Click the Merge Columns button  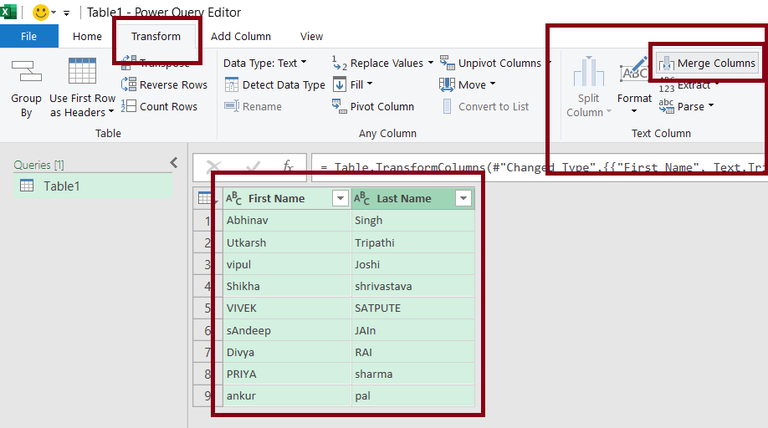click(708, 63)
